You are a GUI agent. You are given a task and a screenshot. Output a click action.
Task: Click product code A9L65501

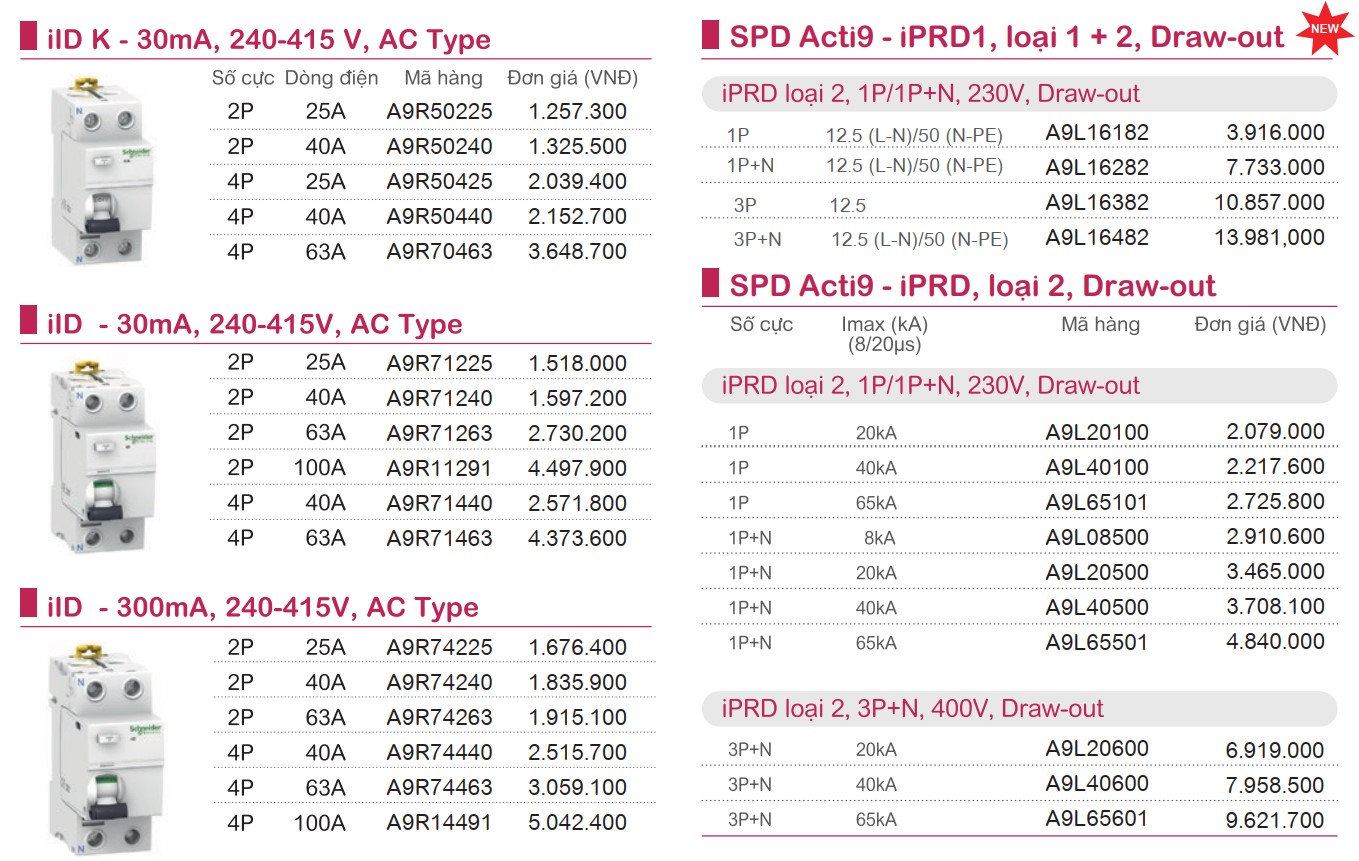coord(1097,643)
